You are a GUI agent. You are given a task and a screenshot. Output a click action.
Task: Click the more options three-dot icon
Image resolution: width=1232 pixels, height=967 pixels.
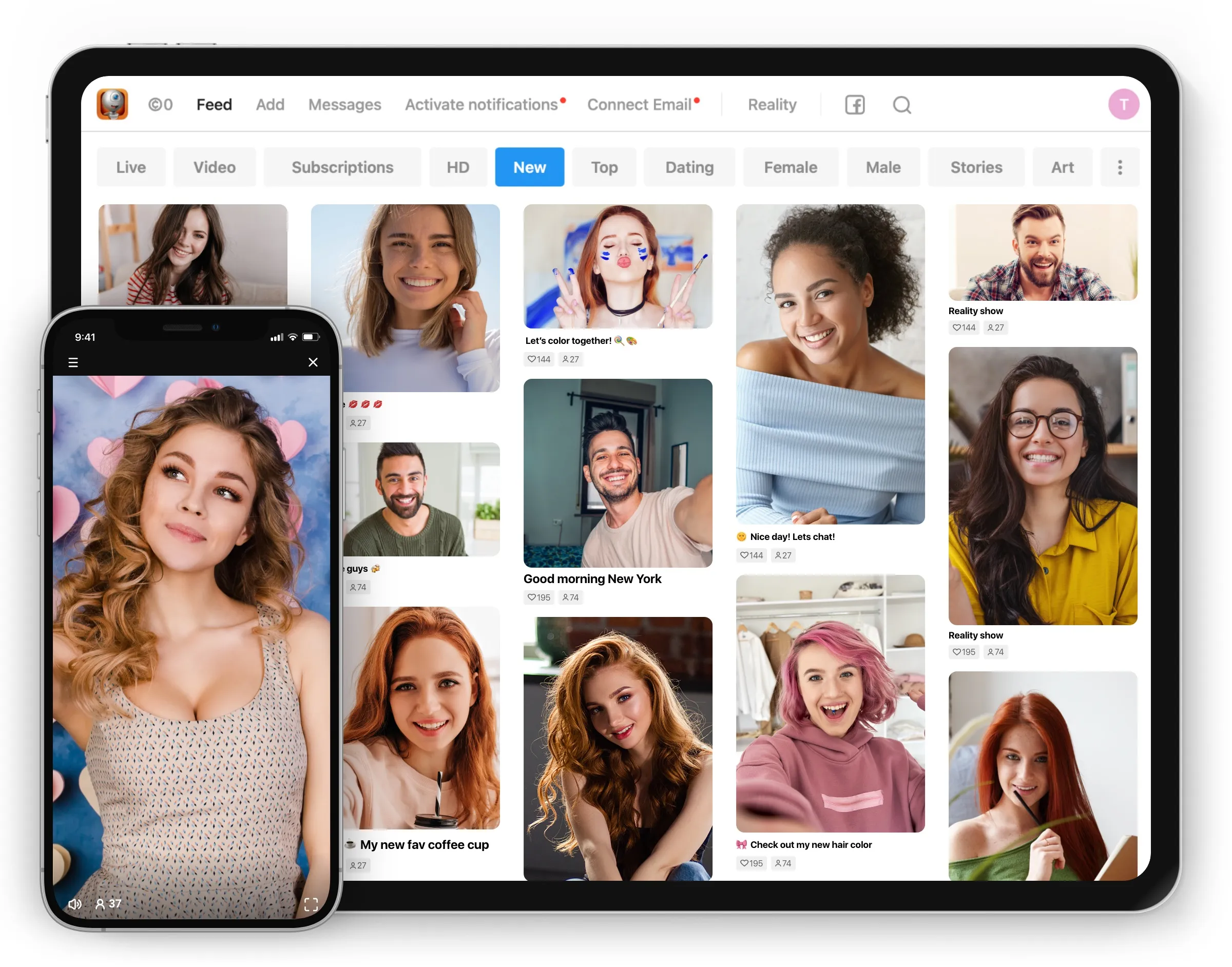click(1120, 167)
